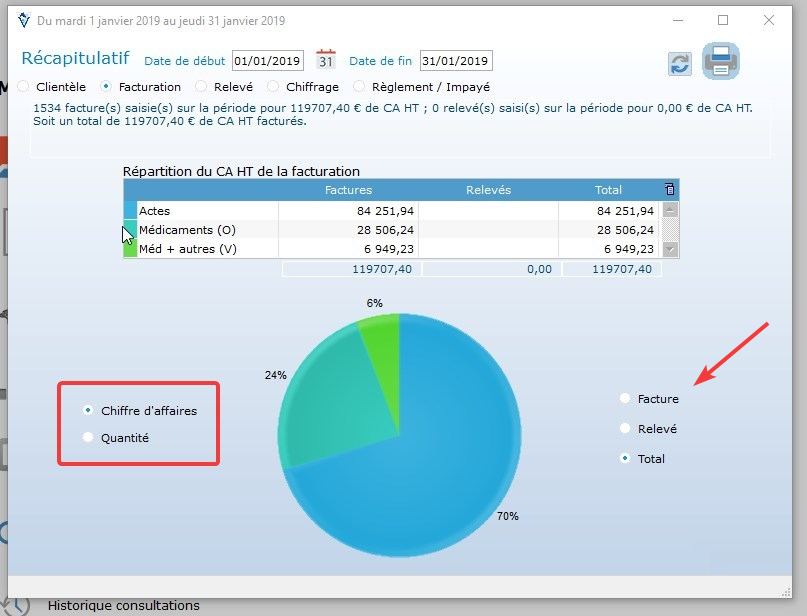807x616 pixels.
Task: Click the relevés total 0,00 cell
Action: point(491,269)
